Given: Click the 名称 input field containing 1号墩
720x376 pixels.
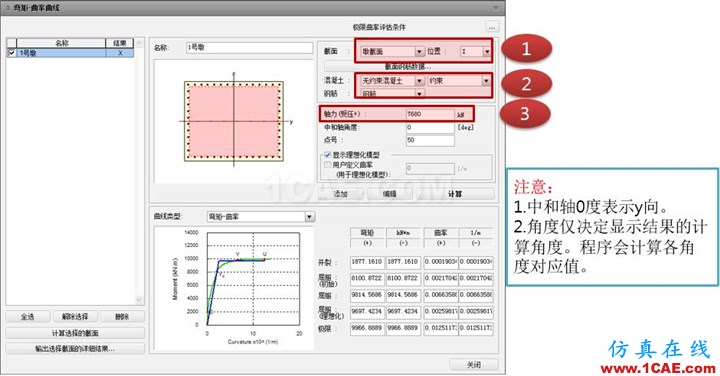Looking at the screenshot, I should [249, 47].
